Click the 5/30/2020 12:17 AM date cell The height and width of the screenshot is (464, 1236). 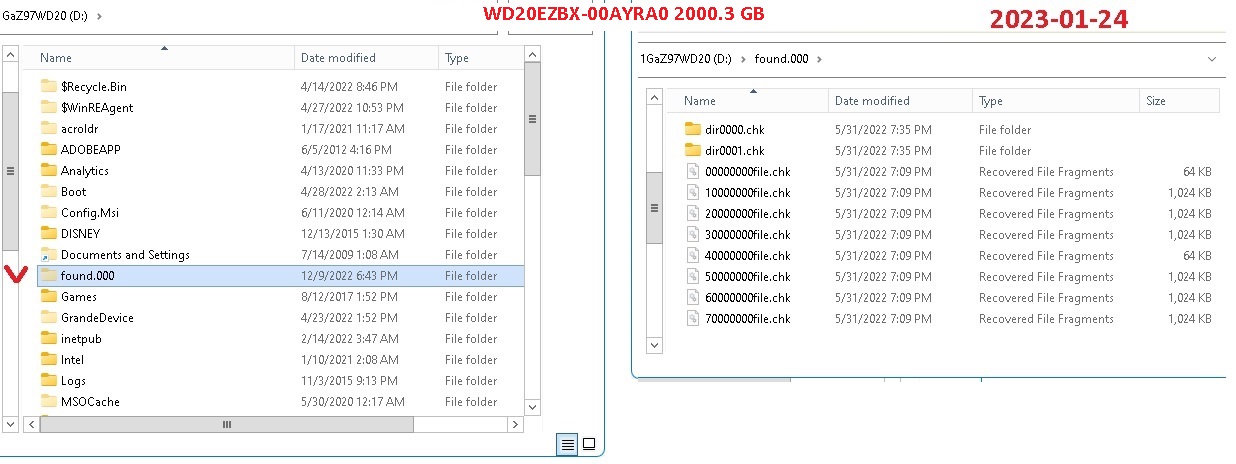pos(352,402)
